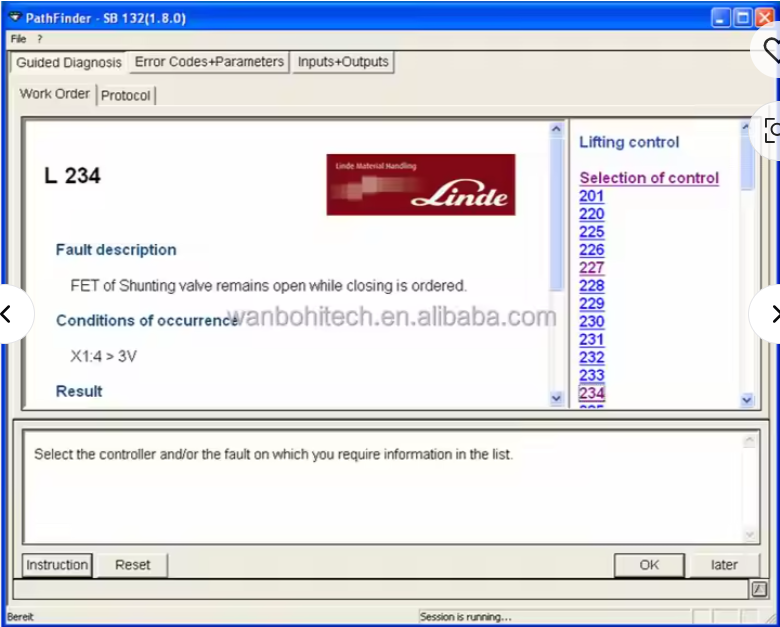Image resolution: width=780 pixels, height=627 pixels.
Task: Click the later button
Action: pos(724,565)
